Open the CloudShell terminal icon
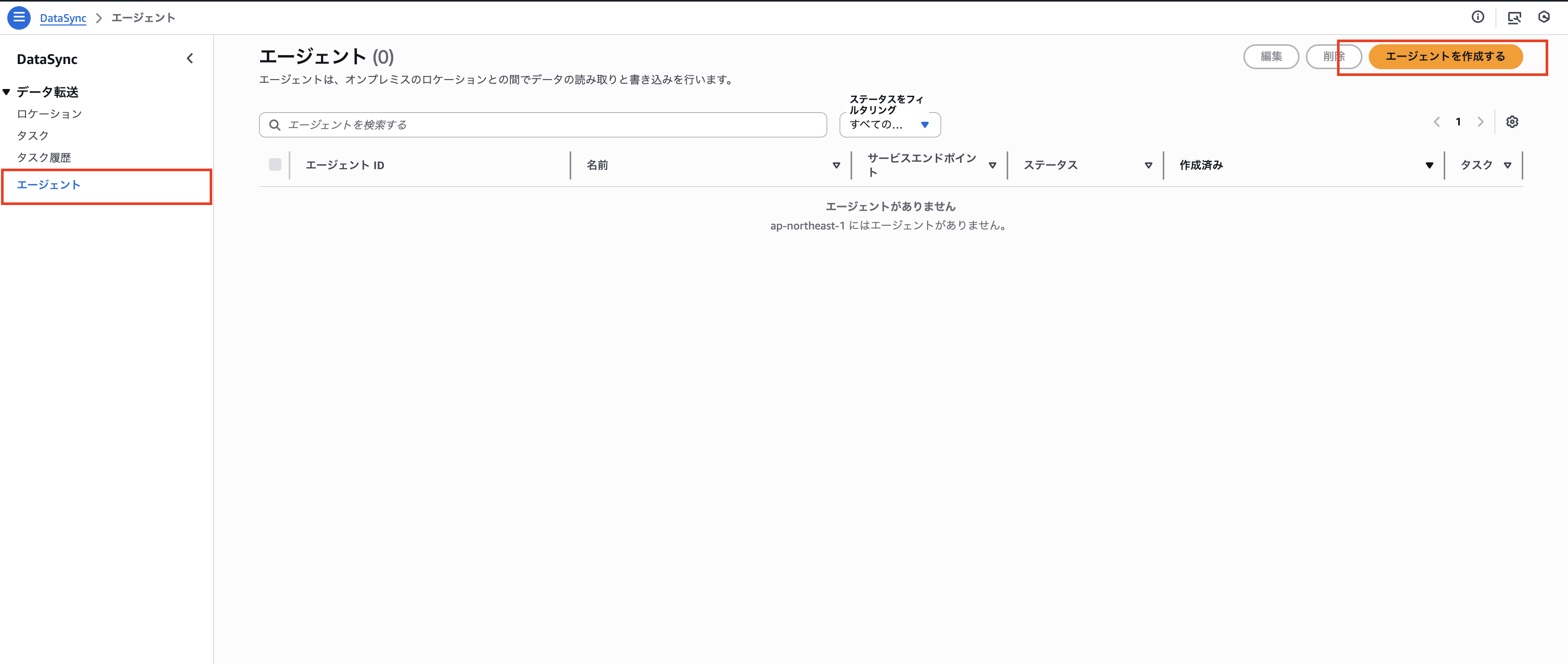Image resolution: width=1568 pixels, height=664 pixels. (x=1515, y=17)
